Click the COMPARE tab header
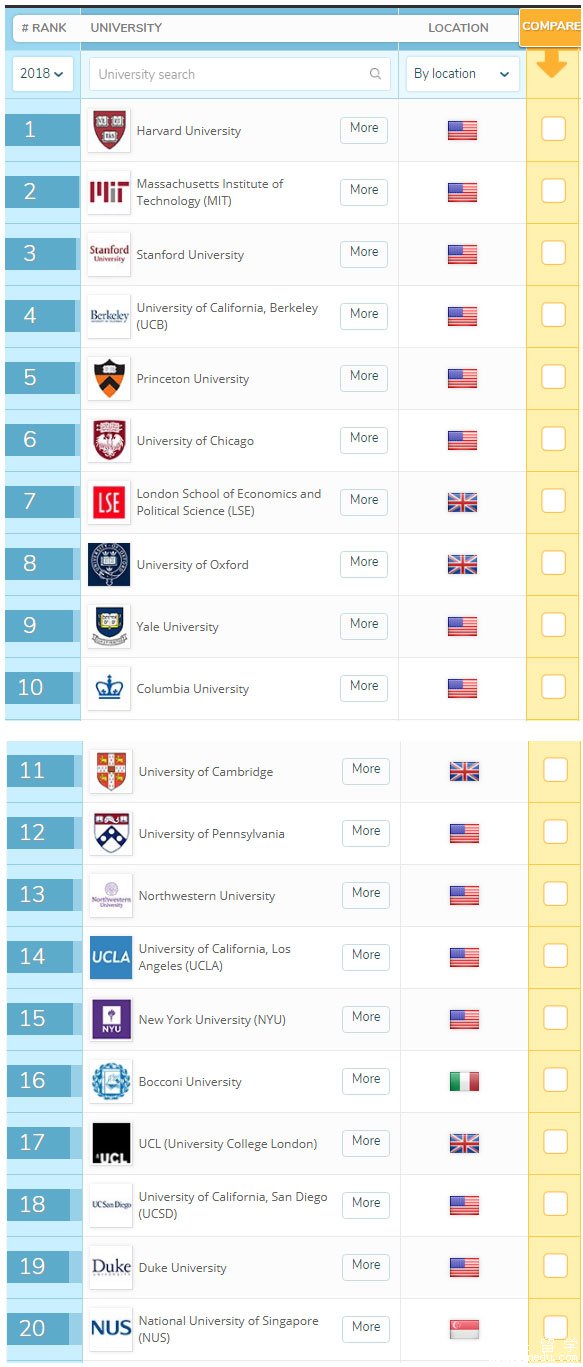Image resolution: width=583 pixels, height=1367 pixels. 550,26
